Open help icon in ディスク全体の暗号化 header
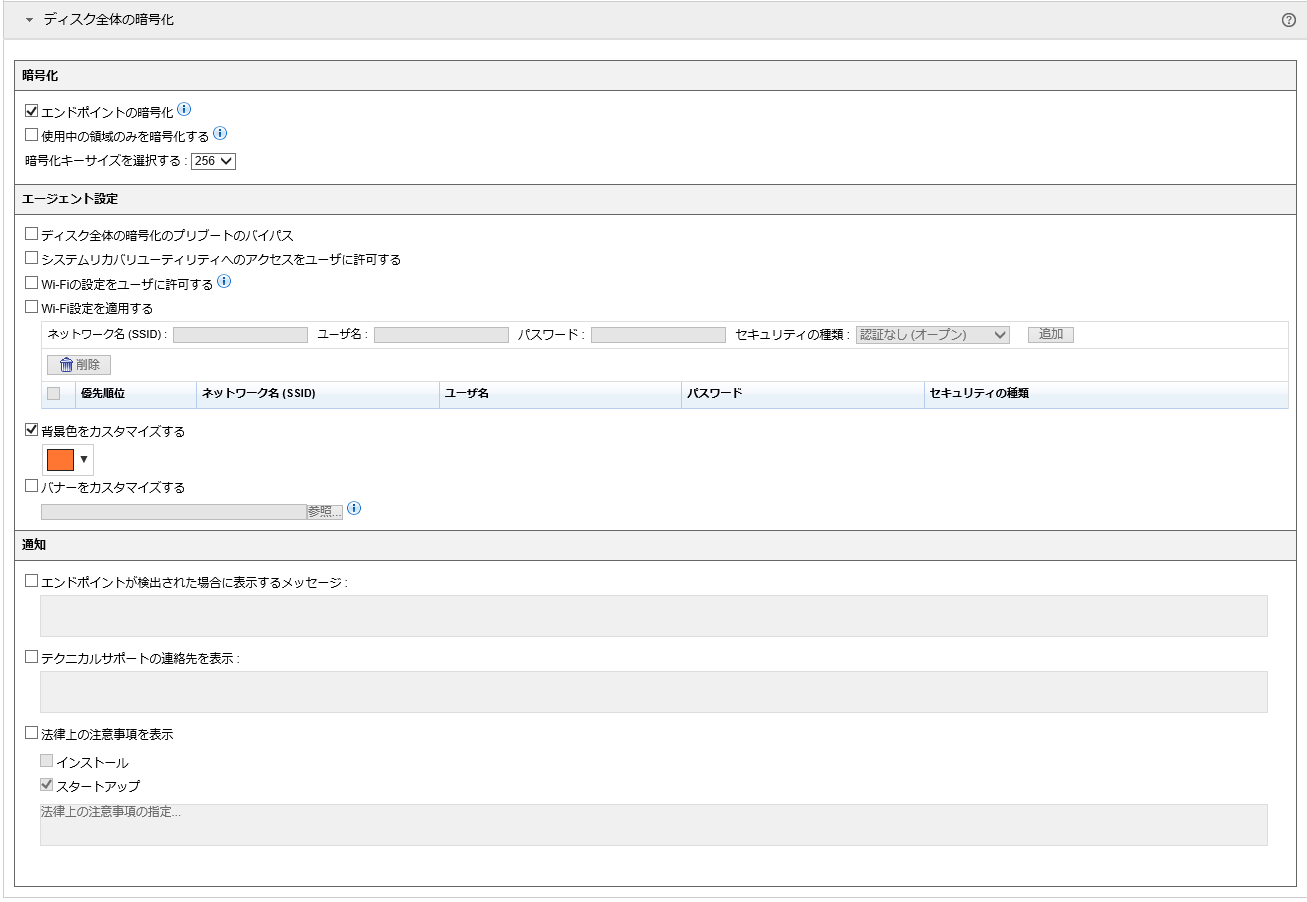This screenshot has width=1307, height=902. 1289,20
